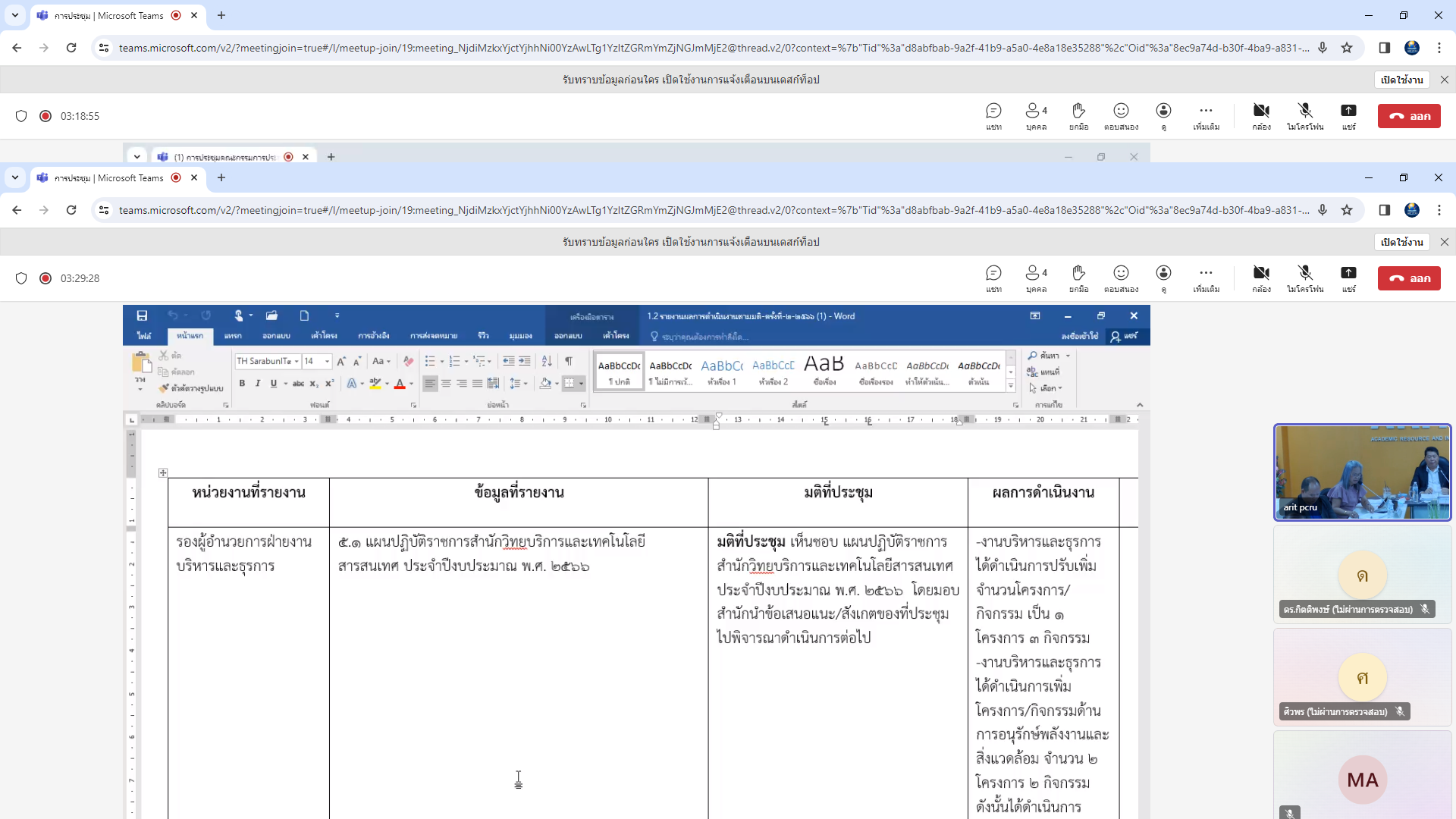This screenshot has width=1456, height=819.
Task: Click the Numbering list icon
Action: (x=454, y=361)
